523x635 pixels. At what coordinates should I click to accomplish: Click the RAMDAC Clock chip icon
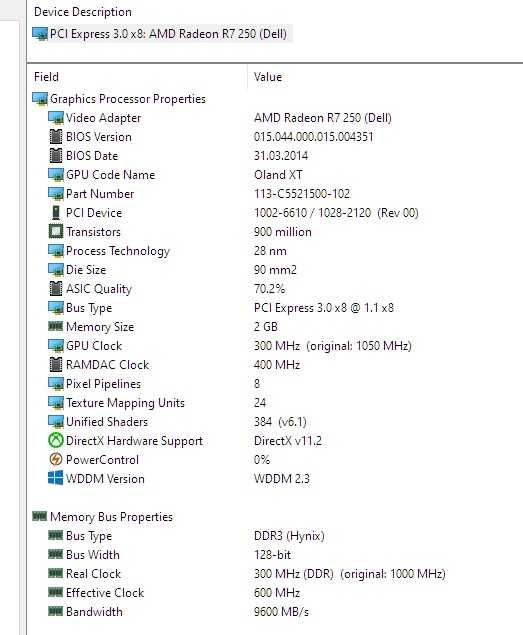tap(56, 365)
